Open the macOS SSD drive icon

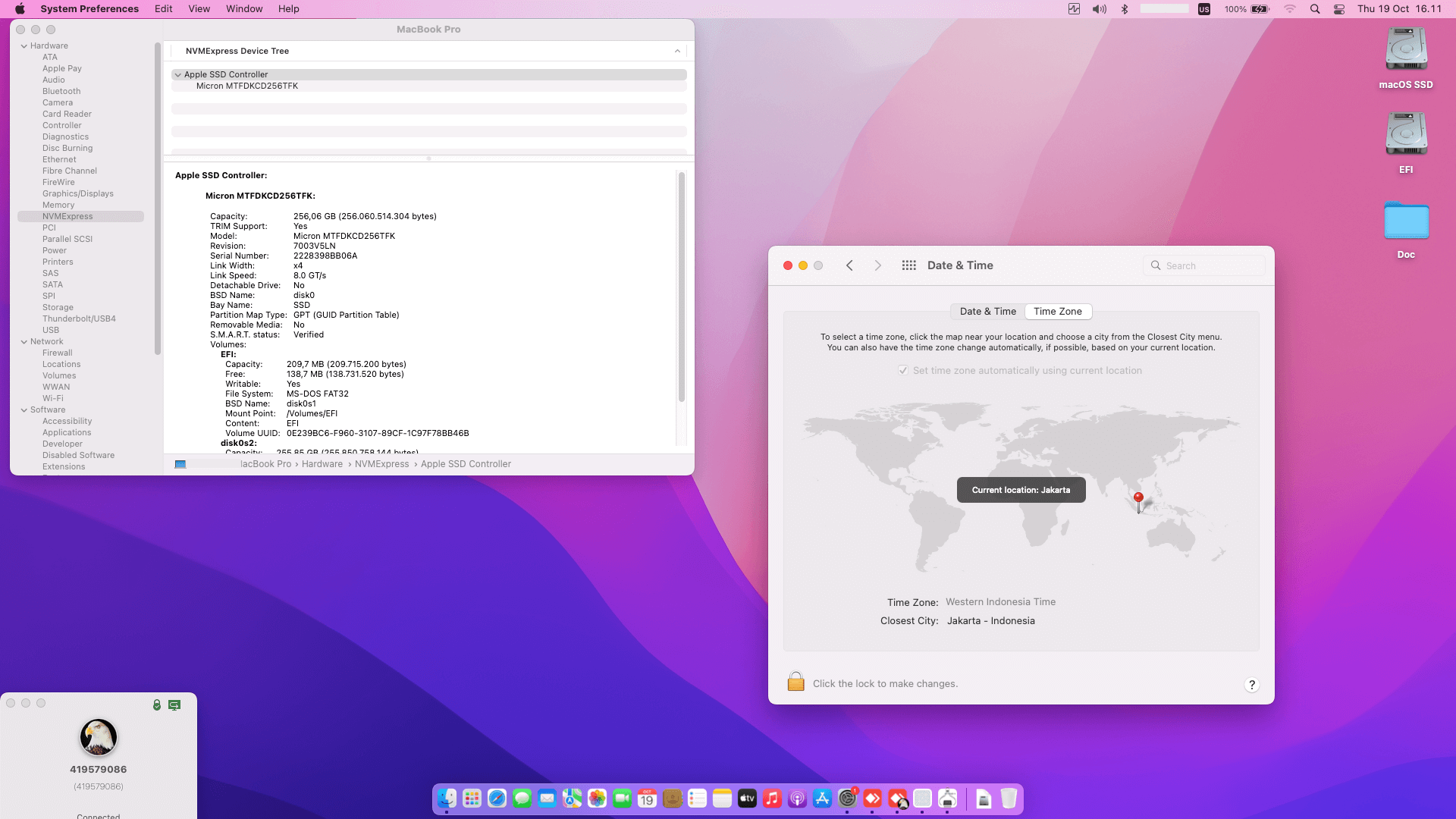coord(1405,50)
